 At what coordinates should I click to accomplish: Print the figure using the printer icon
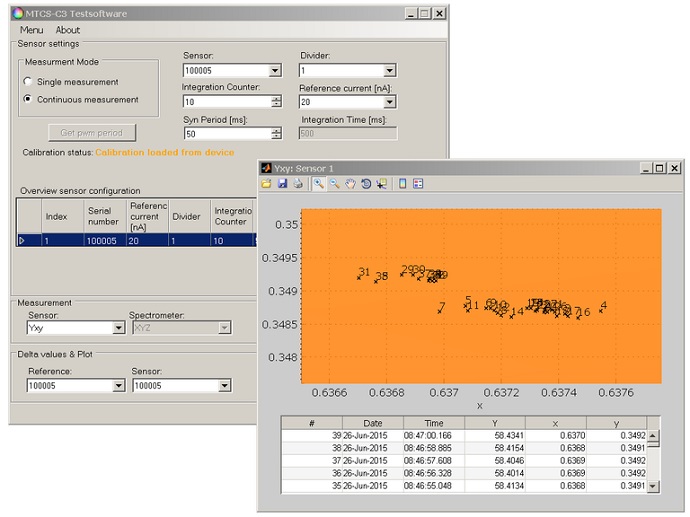point(298,184)
